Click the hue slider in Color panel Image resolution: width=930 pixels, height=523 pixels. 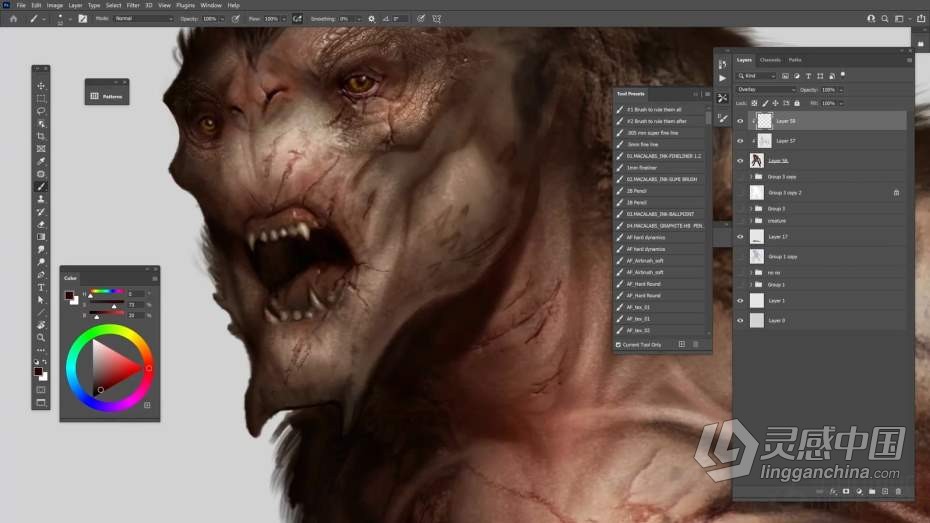(106, 292)
